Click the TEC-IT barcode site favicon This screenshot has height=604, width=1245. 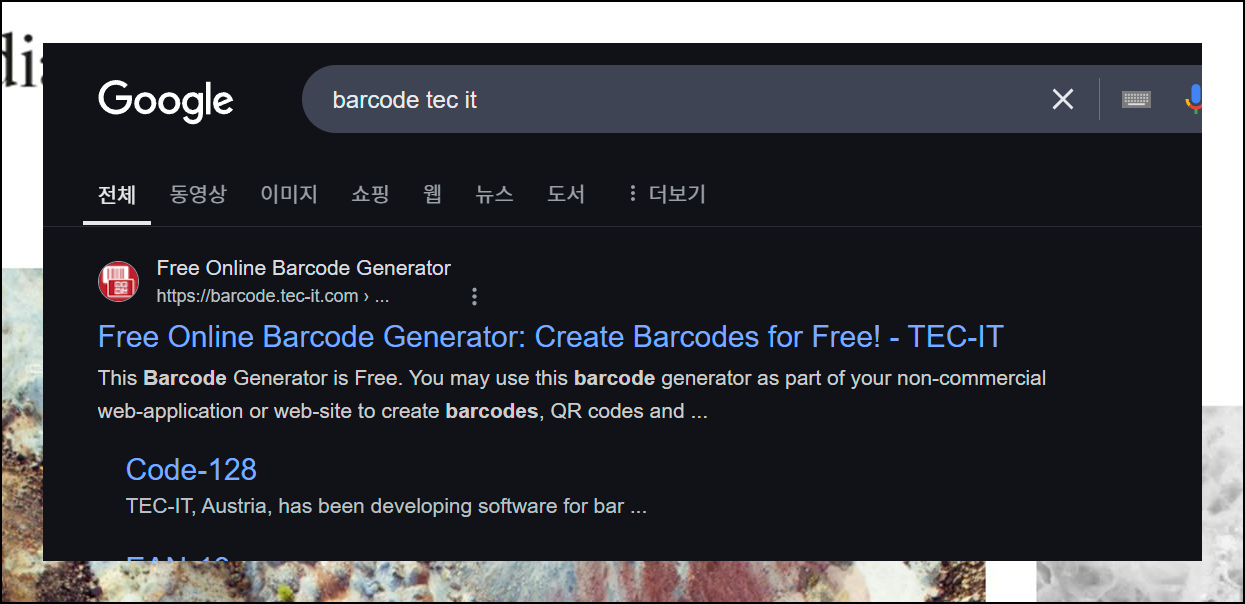pyautogui.click(x=118, y=281)
